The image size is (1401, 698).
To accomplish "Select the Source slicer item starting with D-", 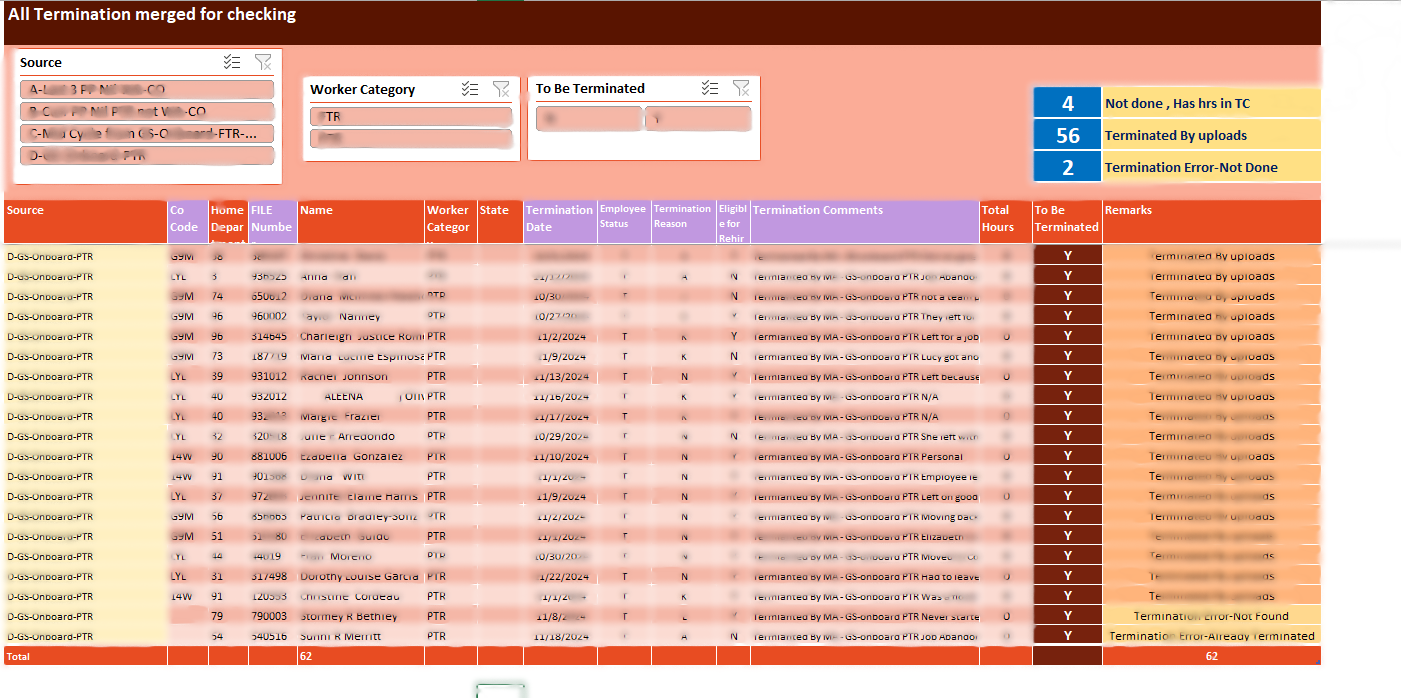I will tap(147, 155).
